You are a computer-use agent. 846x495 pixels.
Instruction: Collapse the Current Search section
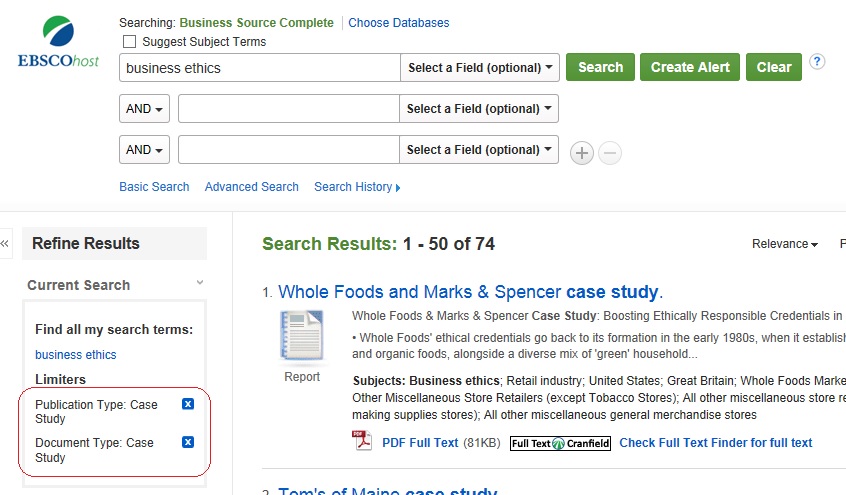point(200,284)
